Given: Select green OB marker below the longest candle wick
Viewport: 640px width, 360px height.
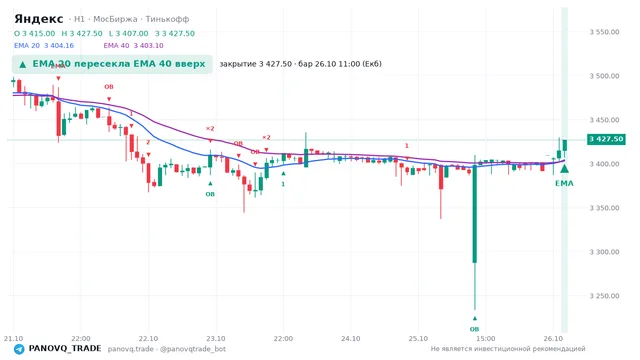Looking at the screenshot, I should (x=474, y=329).
